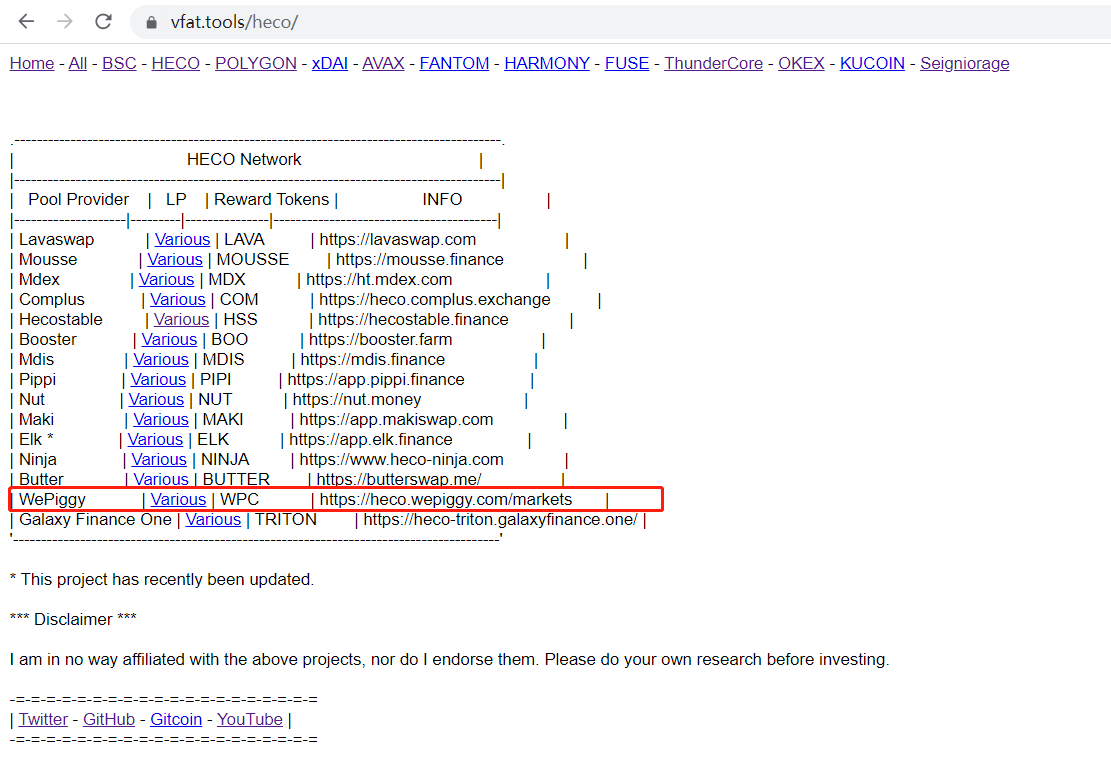
Task: Click the browser back arrow
Action: coord(26,21)
